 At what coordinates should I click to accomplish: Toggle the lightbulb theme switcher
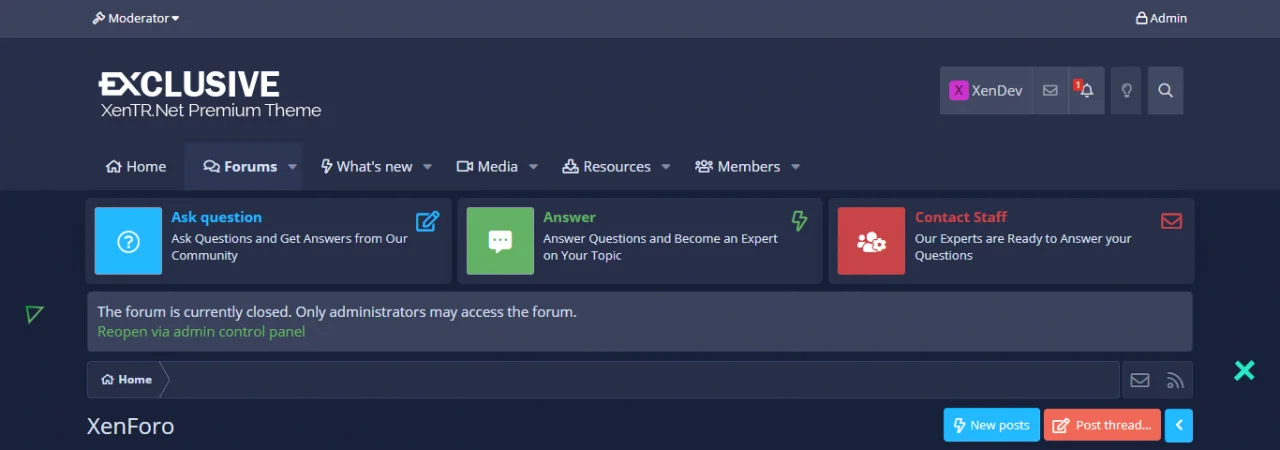(x=1126, y=91)
